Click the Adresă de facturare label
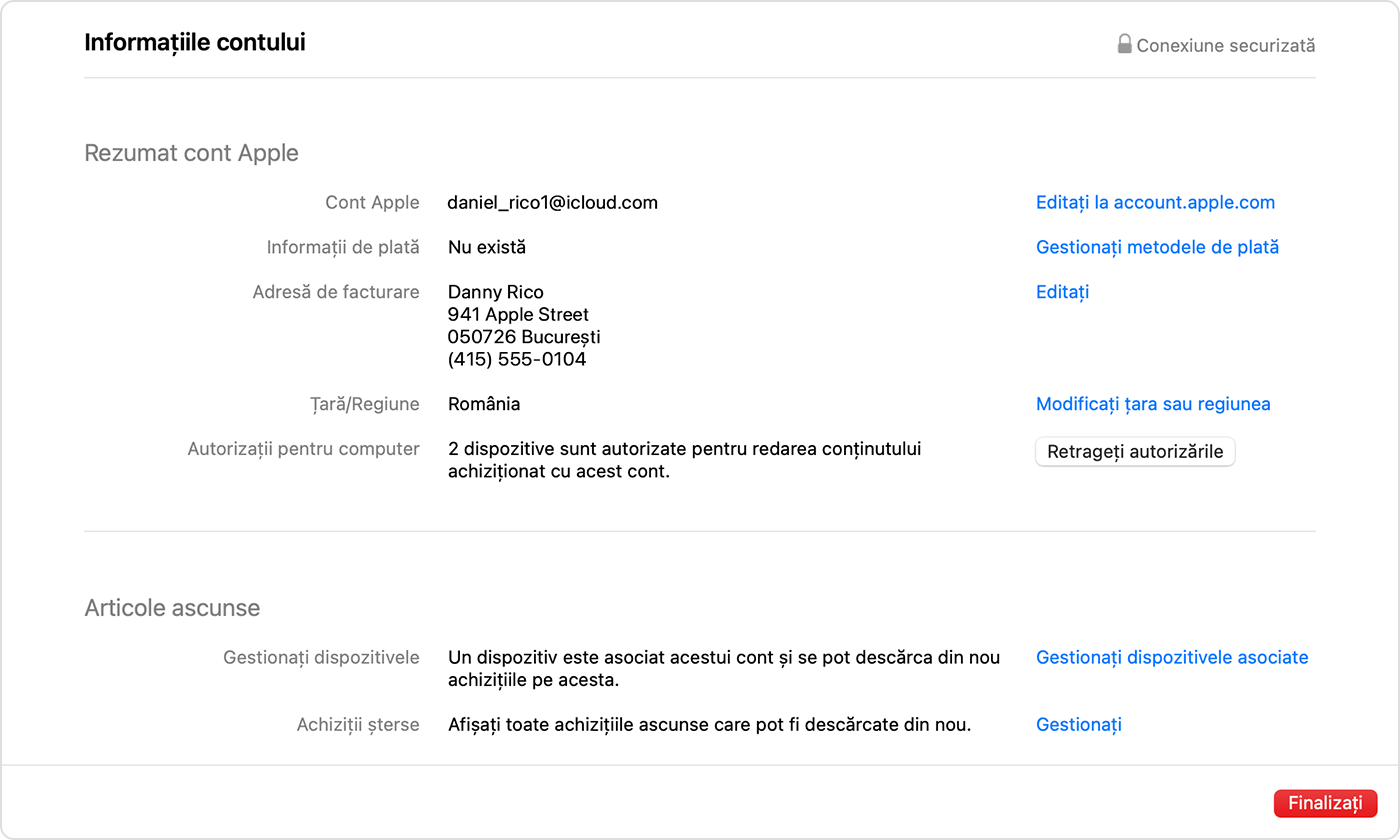Image resolution: width=1400 pixels, height=840 pixels. (336, 292)
